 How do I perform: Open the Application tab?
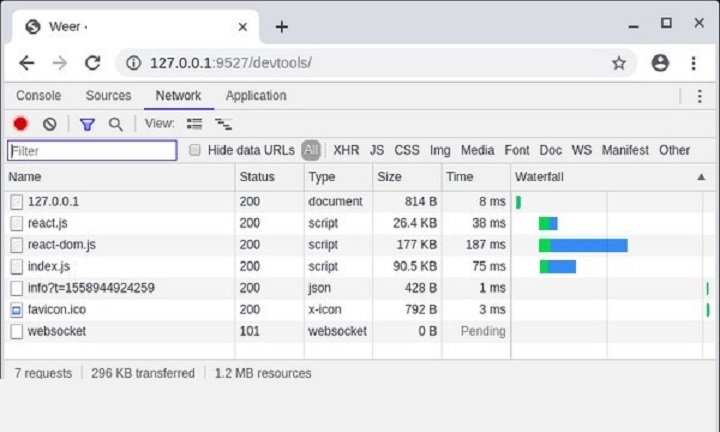[x=256, y=95]
